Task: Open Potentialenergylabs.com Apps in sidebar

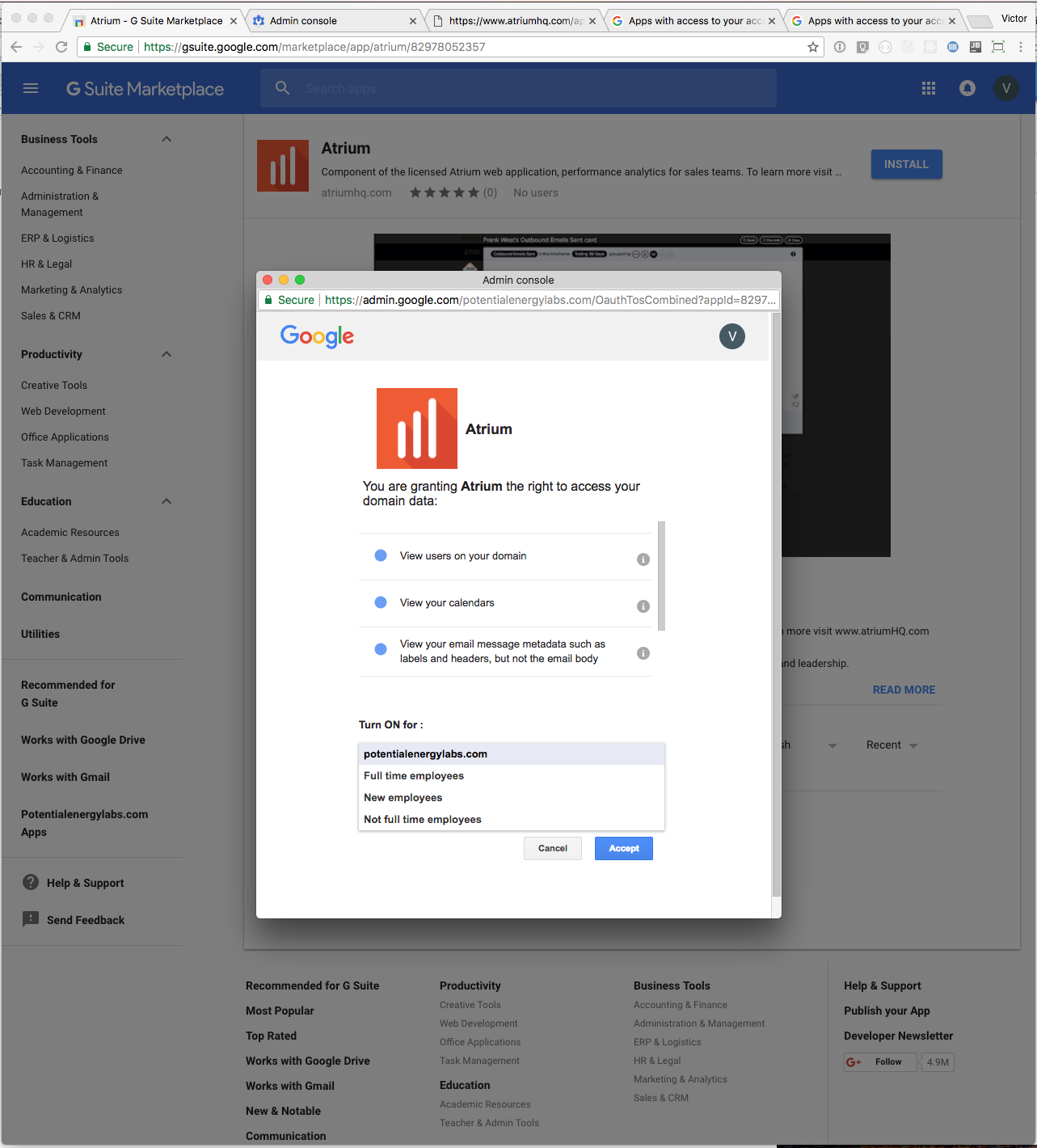Action: [84, 823]
